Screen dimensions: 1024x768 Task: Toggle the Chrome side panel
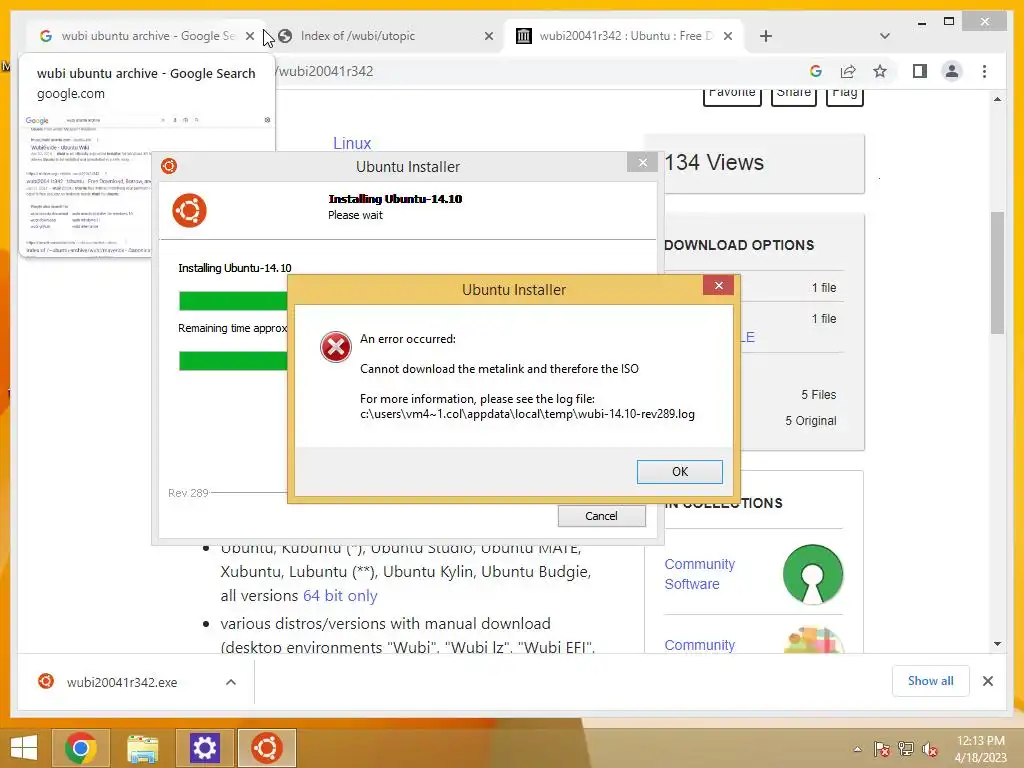(x=920, y=71)
